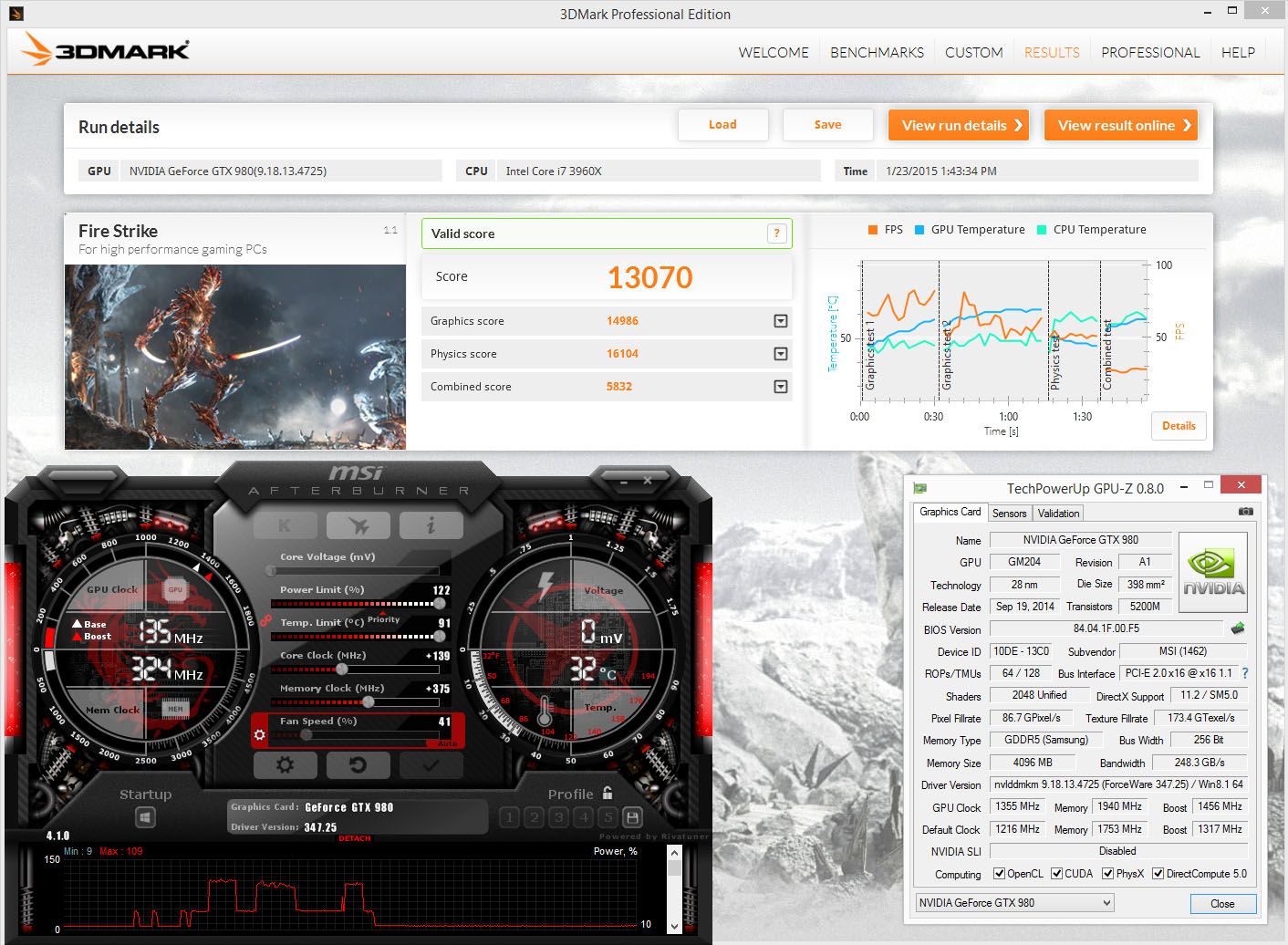The height and width of the screenshot is (945, 1288).
Task: Open the CUSTOM tab
Action: (973, 53)
